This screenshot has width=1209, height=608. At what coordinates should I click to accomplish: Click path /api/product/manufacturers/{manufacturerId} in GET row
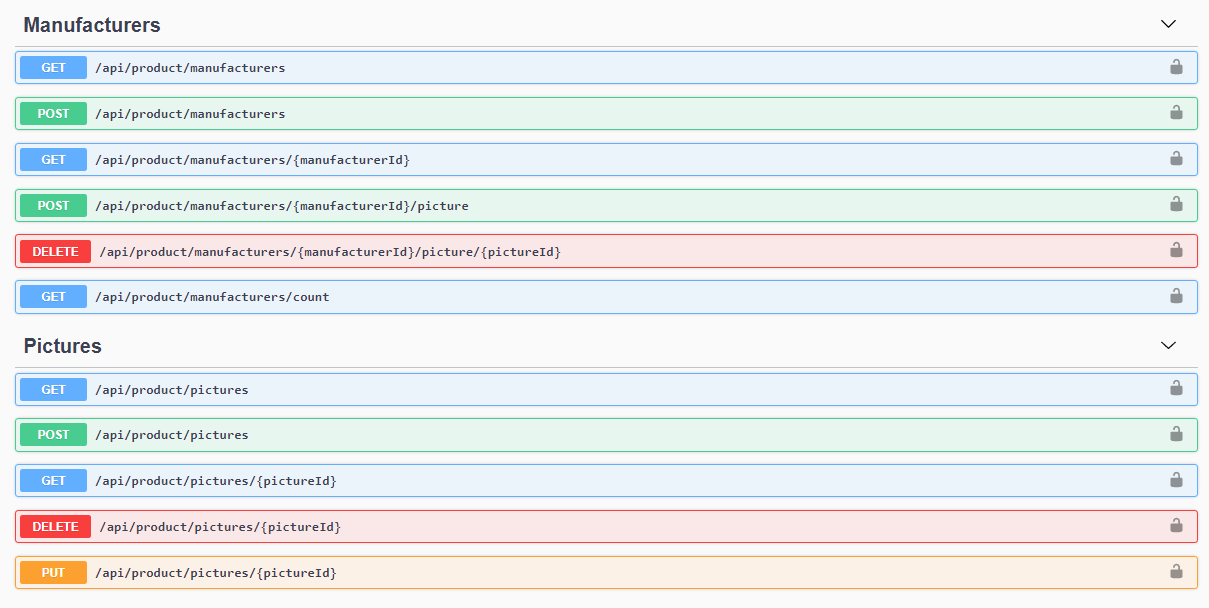[x=253, y=160]
